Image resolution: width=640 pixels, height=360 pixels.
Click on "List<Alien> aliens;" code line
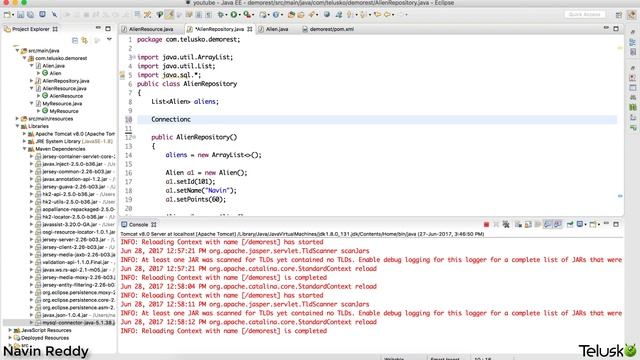pos(185,102)
